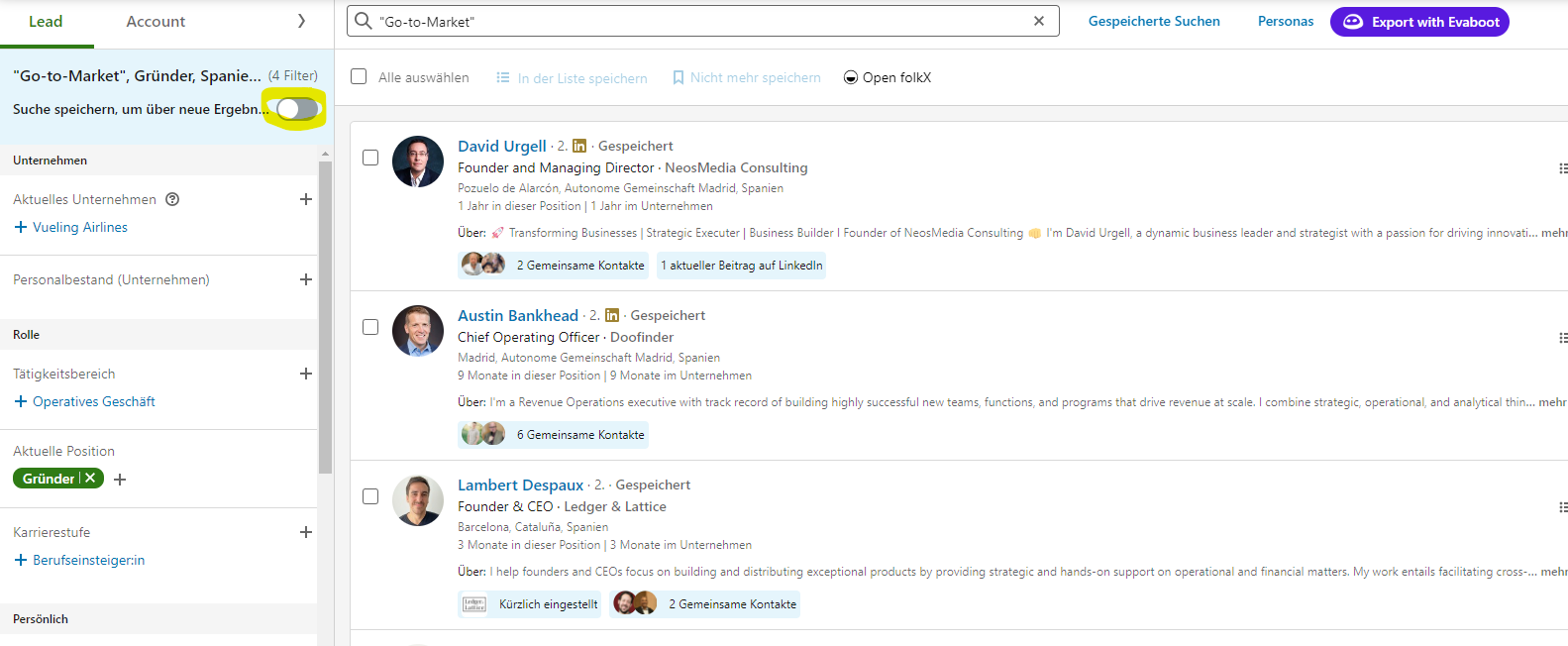Collapse the filter panel with chevron arrow
Screen dimensions: 1568x646
pos(302,21)
